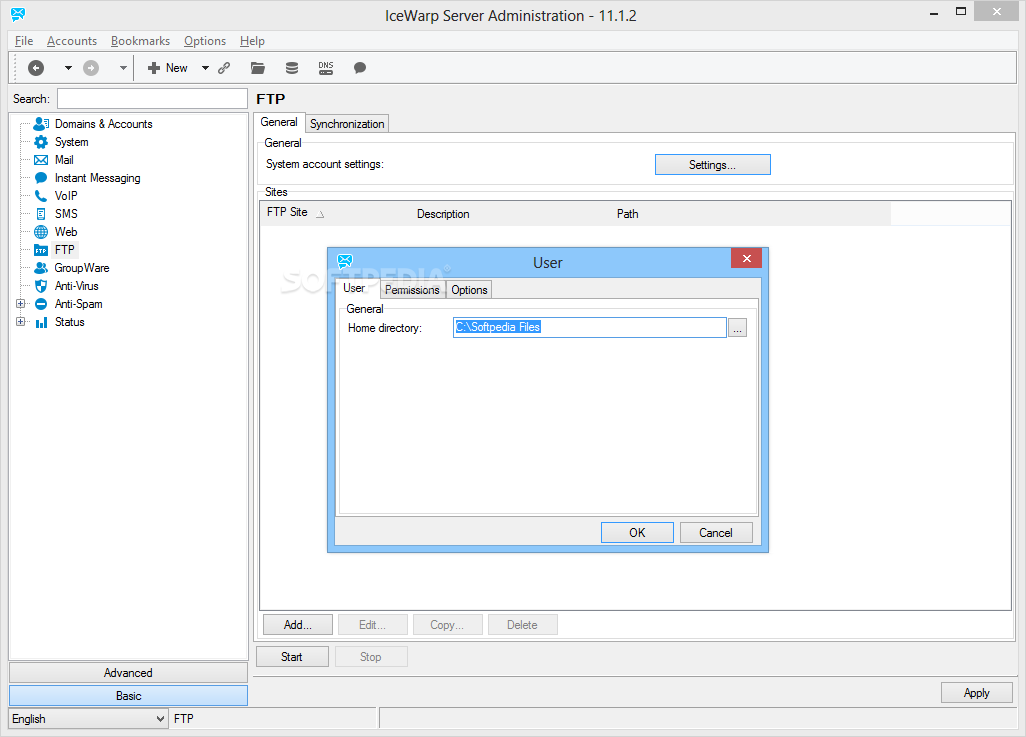The width and height of the screenshot is (1026, 737).
Task: Open the English language dropdown
Action: point(88,719)
